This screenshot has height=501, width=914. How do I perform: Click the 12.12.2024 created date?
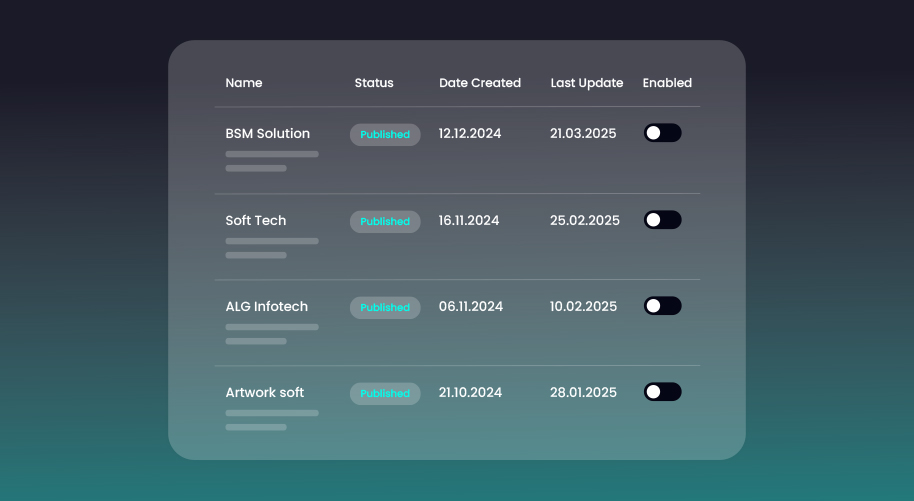click(x=470, y=134)
